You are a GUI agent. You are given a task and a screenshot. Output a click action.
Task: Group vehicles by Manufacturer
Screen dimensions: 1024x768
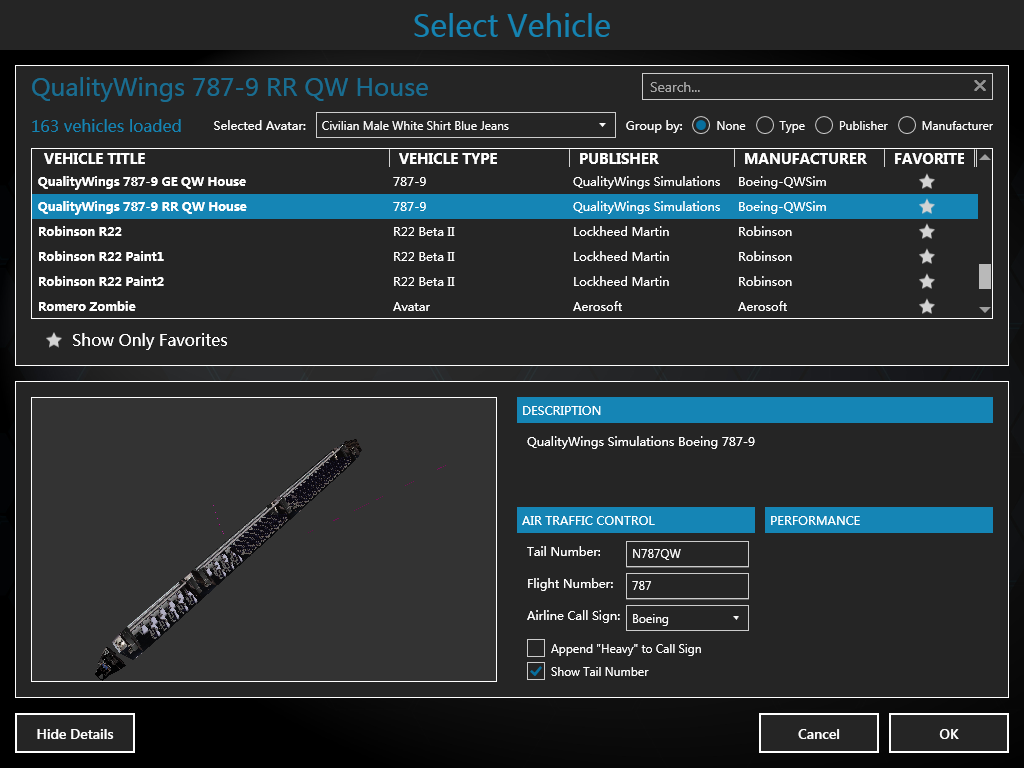coord(907,125)
